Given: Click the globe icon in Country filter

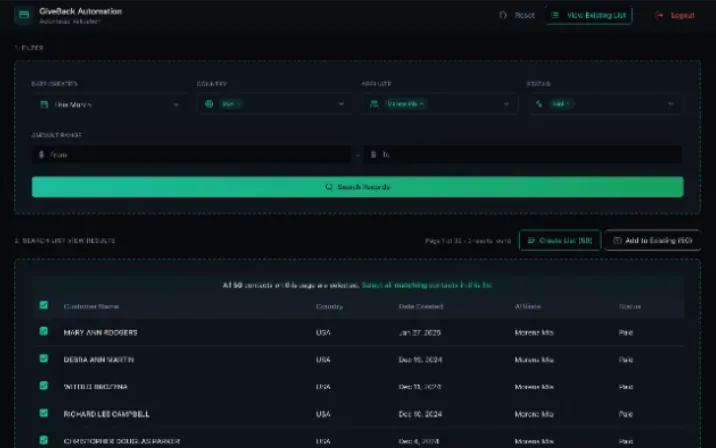Looking at the screenshot, I should (x=209, y=104).
